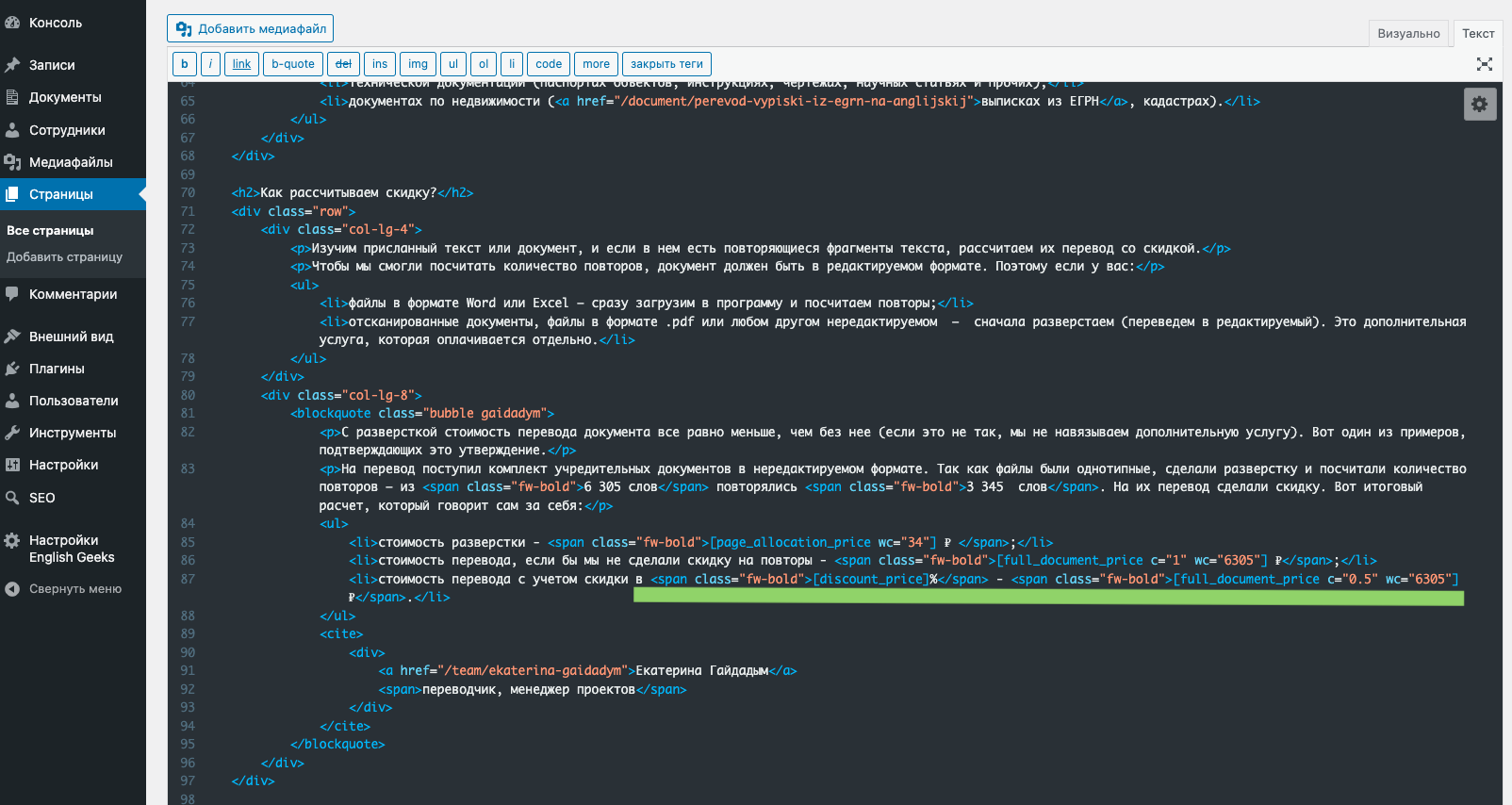
Task: Insert inserted-text tag with ins button
Action: tap(380, 64)
